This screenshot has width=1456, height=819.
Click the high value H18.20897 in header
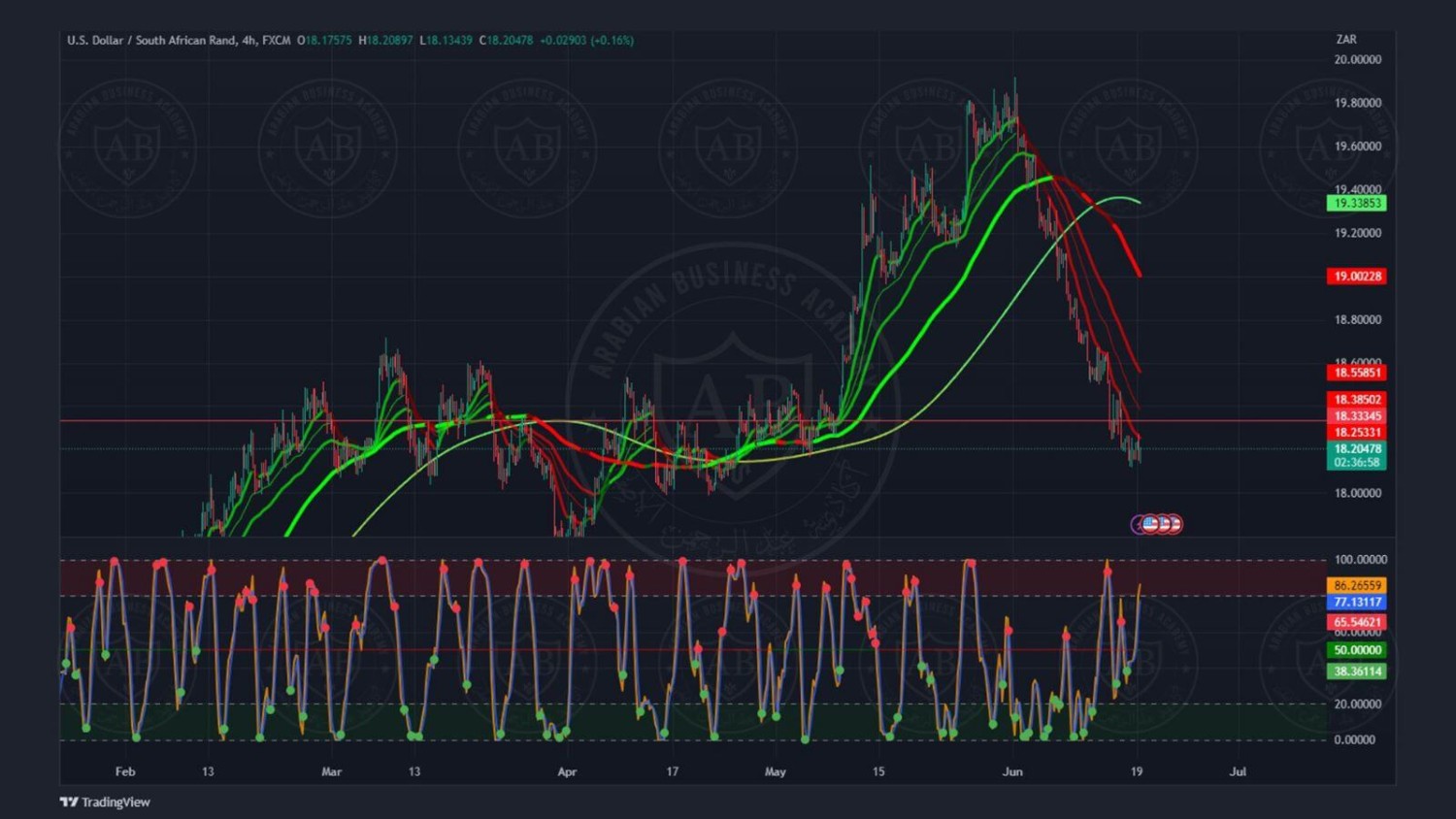click(385, 41)
